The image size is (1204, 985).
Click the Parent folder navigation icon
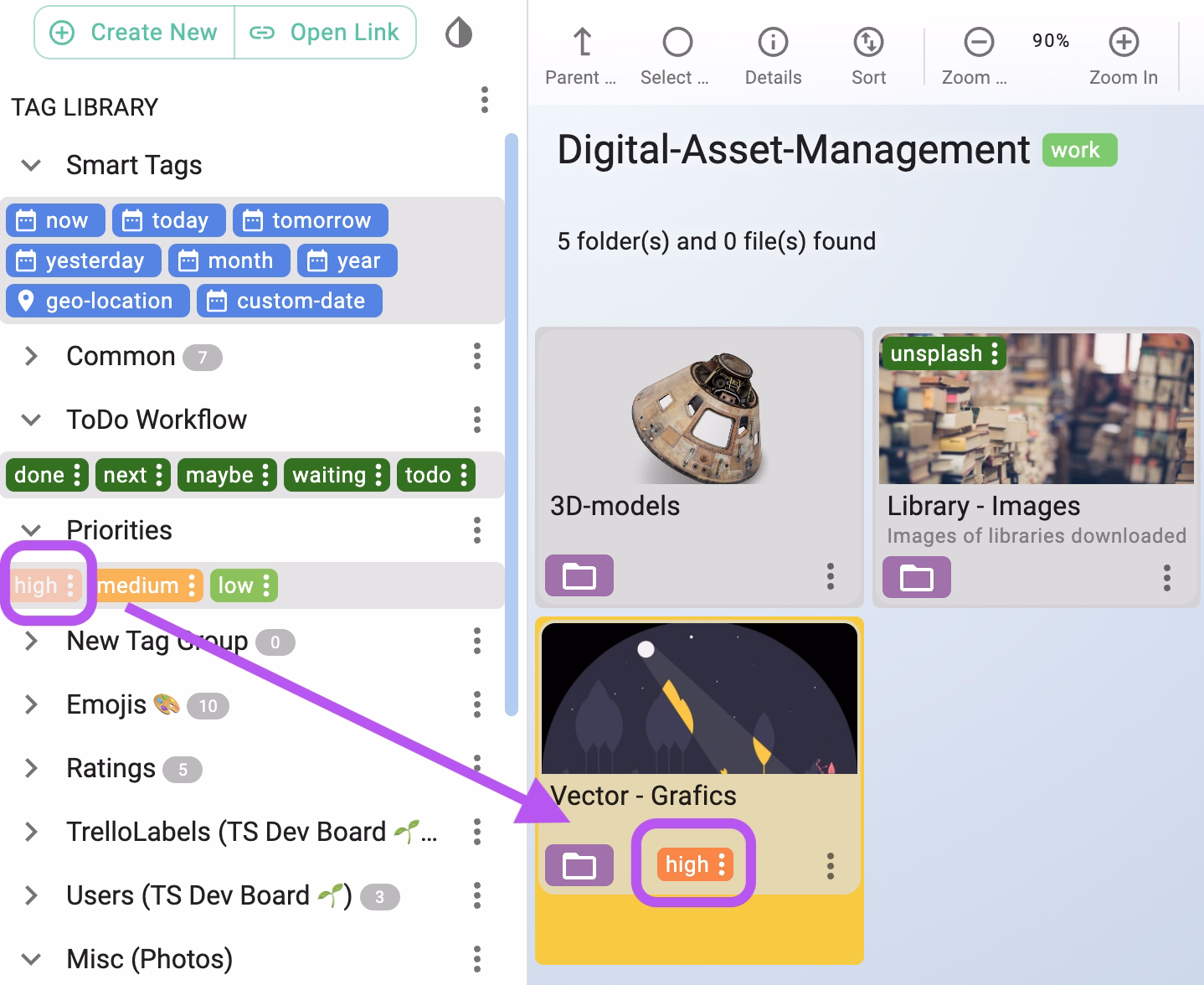point(579,42)
